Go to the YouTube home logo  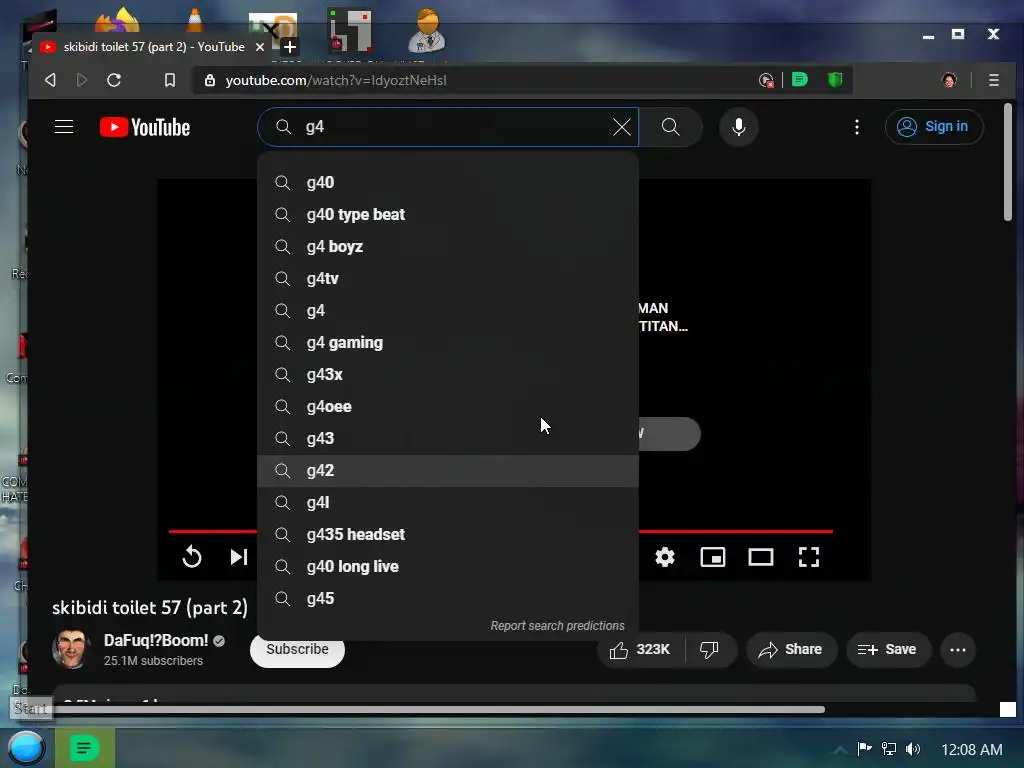pyautogui.click(x=145, y=127)
